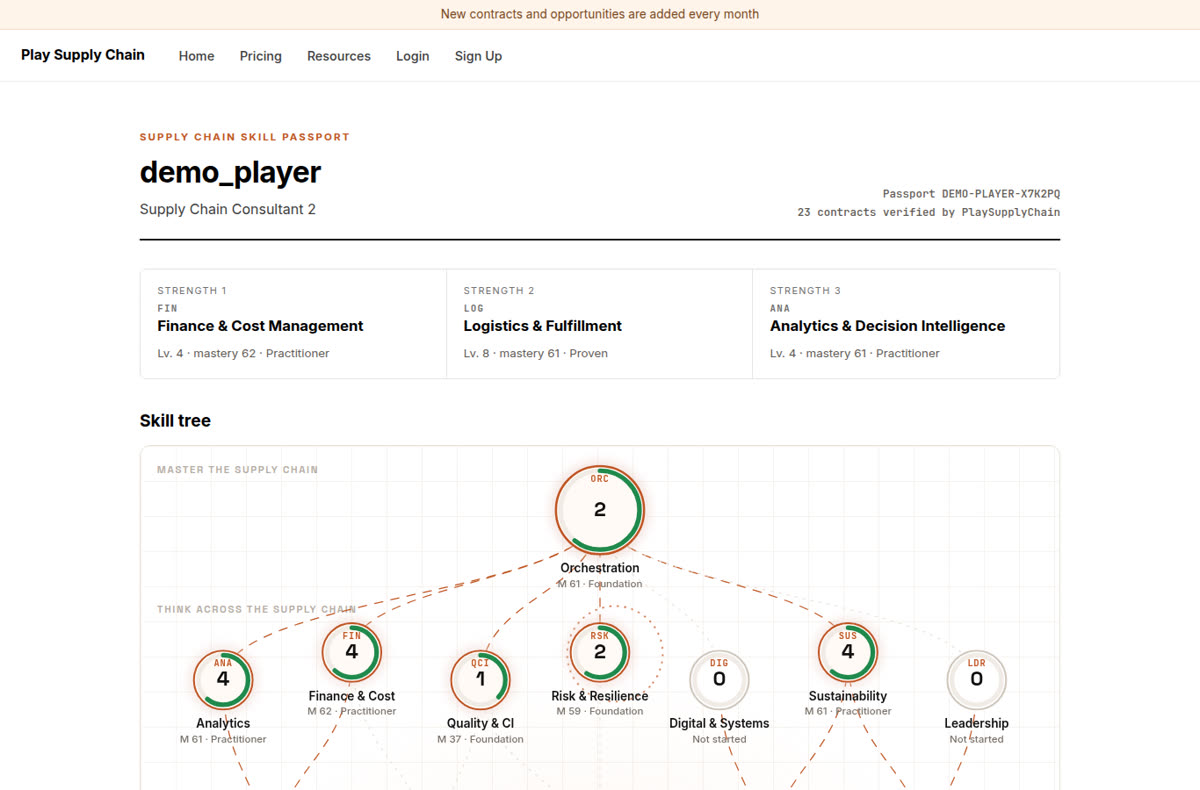Open the Resources menu item

pos(339,56)
